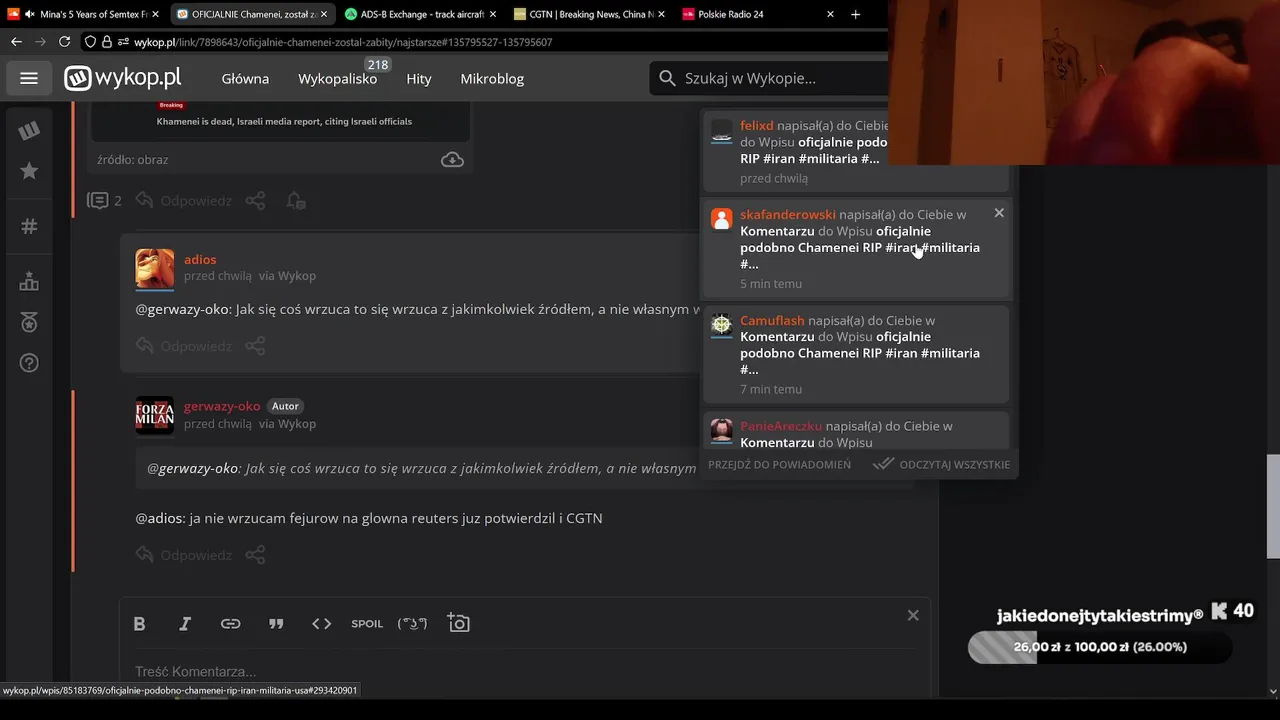Attach a photo using the camera icon
The image size is (1280, 720).
click(459, 623)
